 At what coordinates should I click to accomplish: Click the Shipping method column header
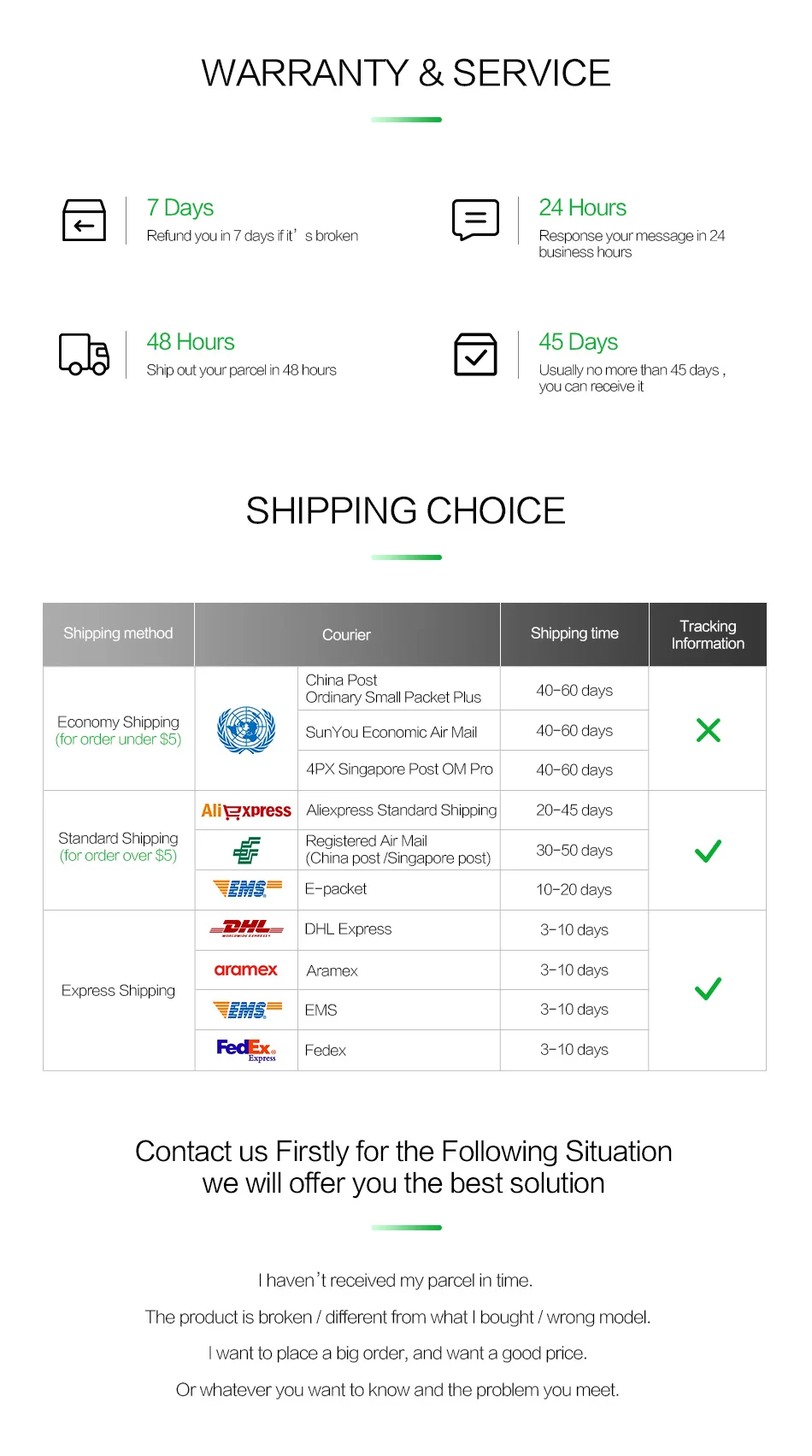click(119, 634)
